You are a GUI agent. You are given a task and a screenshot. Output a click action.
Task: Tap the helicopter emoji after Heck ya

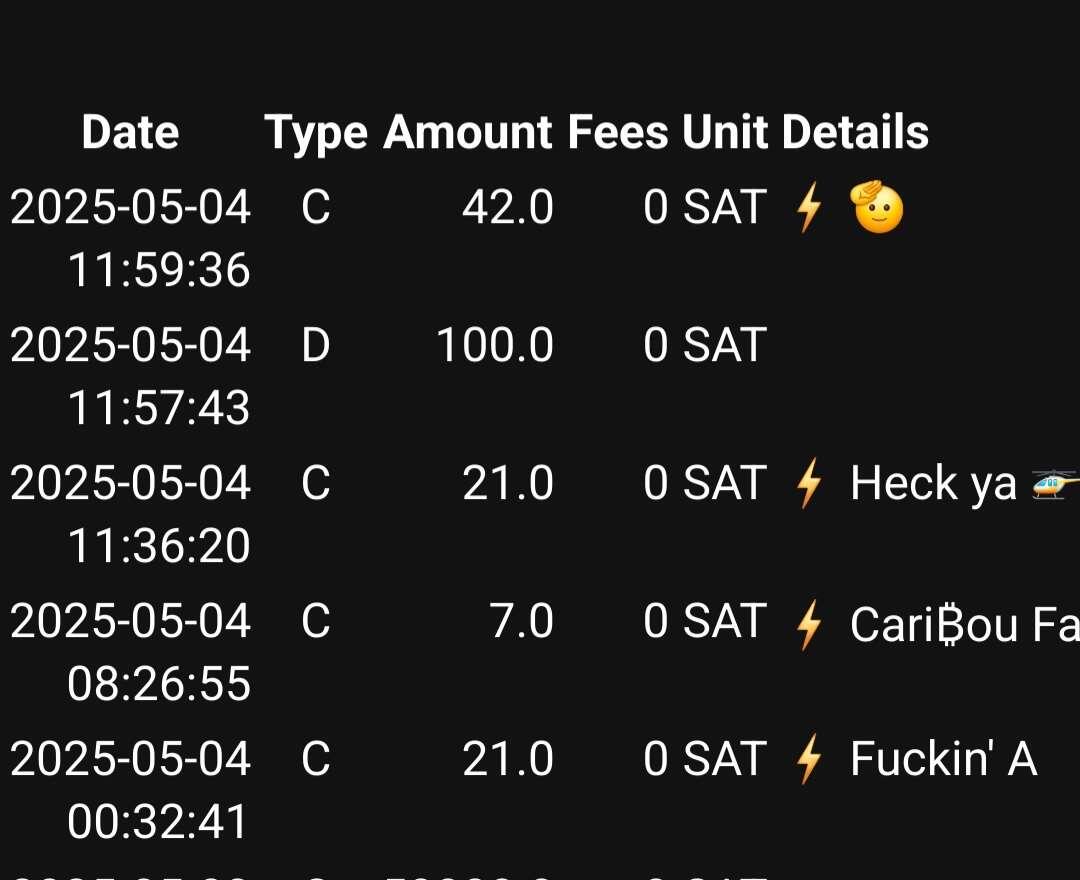[x=1055, y=484]
